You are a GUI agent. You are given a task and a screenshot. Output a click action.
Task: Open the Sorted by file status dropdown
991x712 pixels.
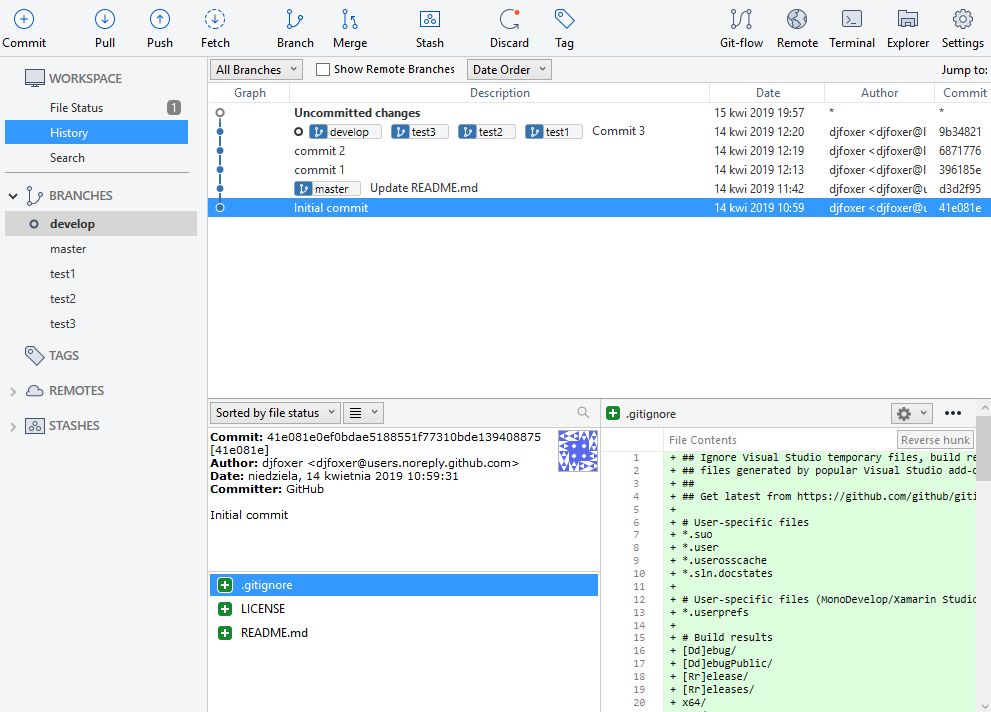click(x=275, y=413)
